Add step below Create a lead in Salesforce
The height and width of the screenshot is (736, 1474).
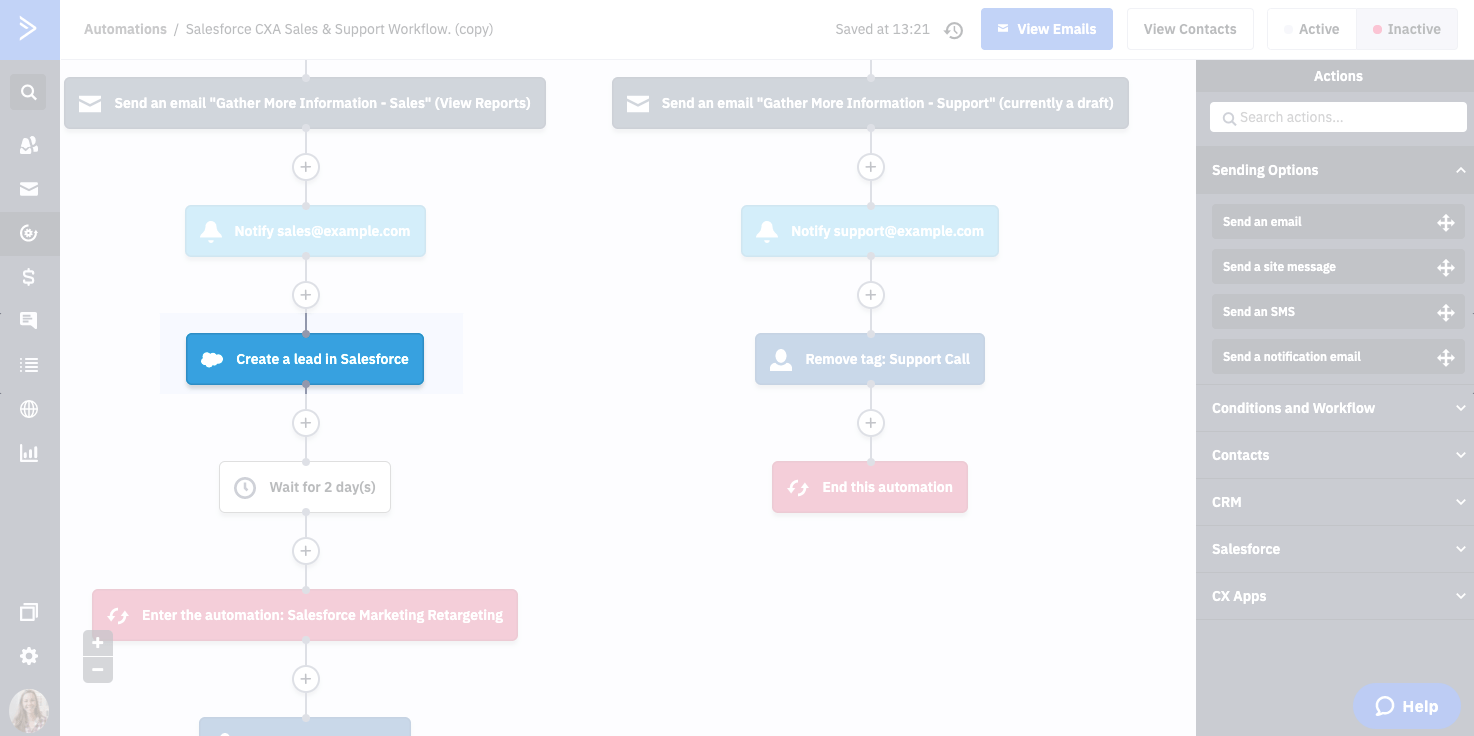tap(306, 423)
